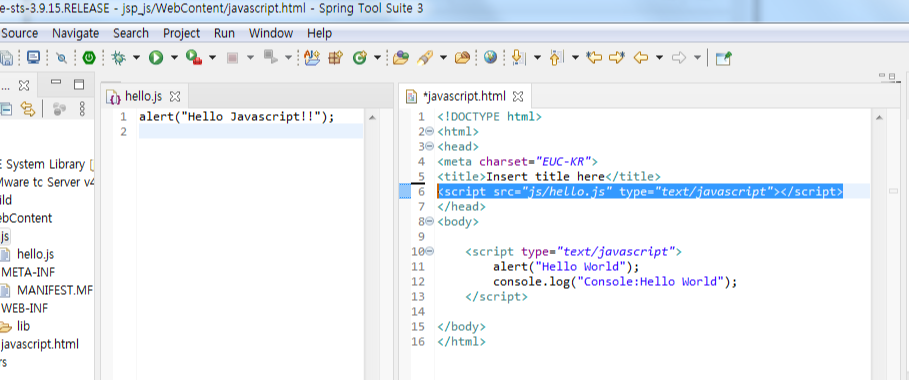Click the Search flashlight icon

point(426,57)
